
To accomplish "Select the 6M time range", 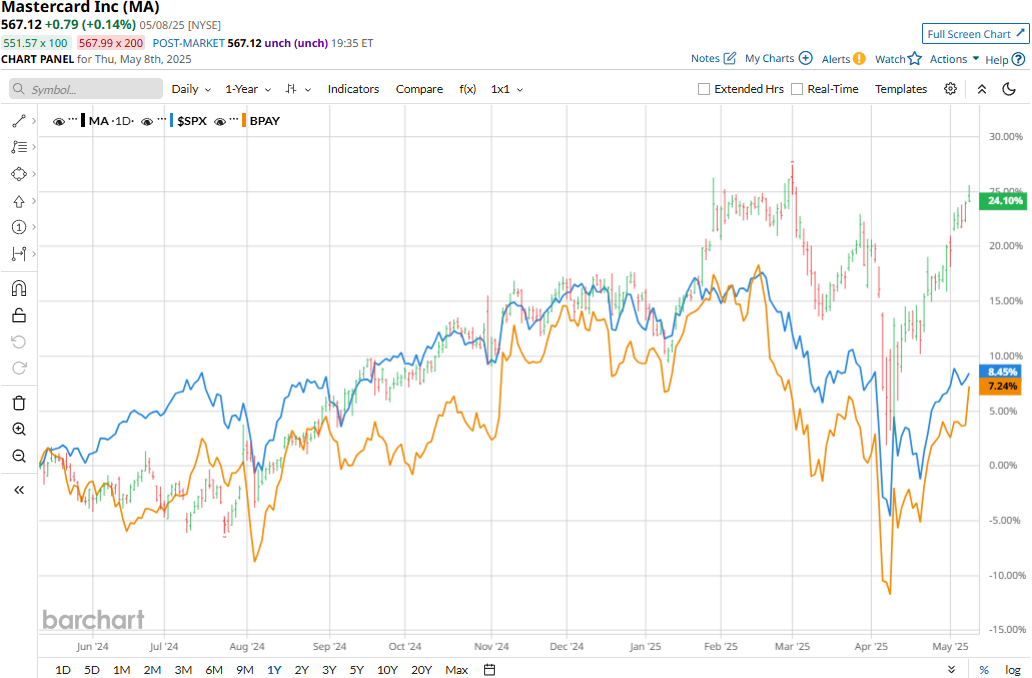I will click(x=214, y=669).
